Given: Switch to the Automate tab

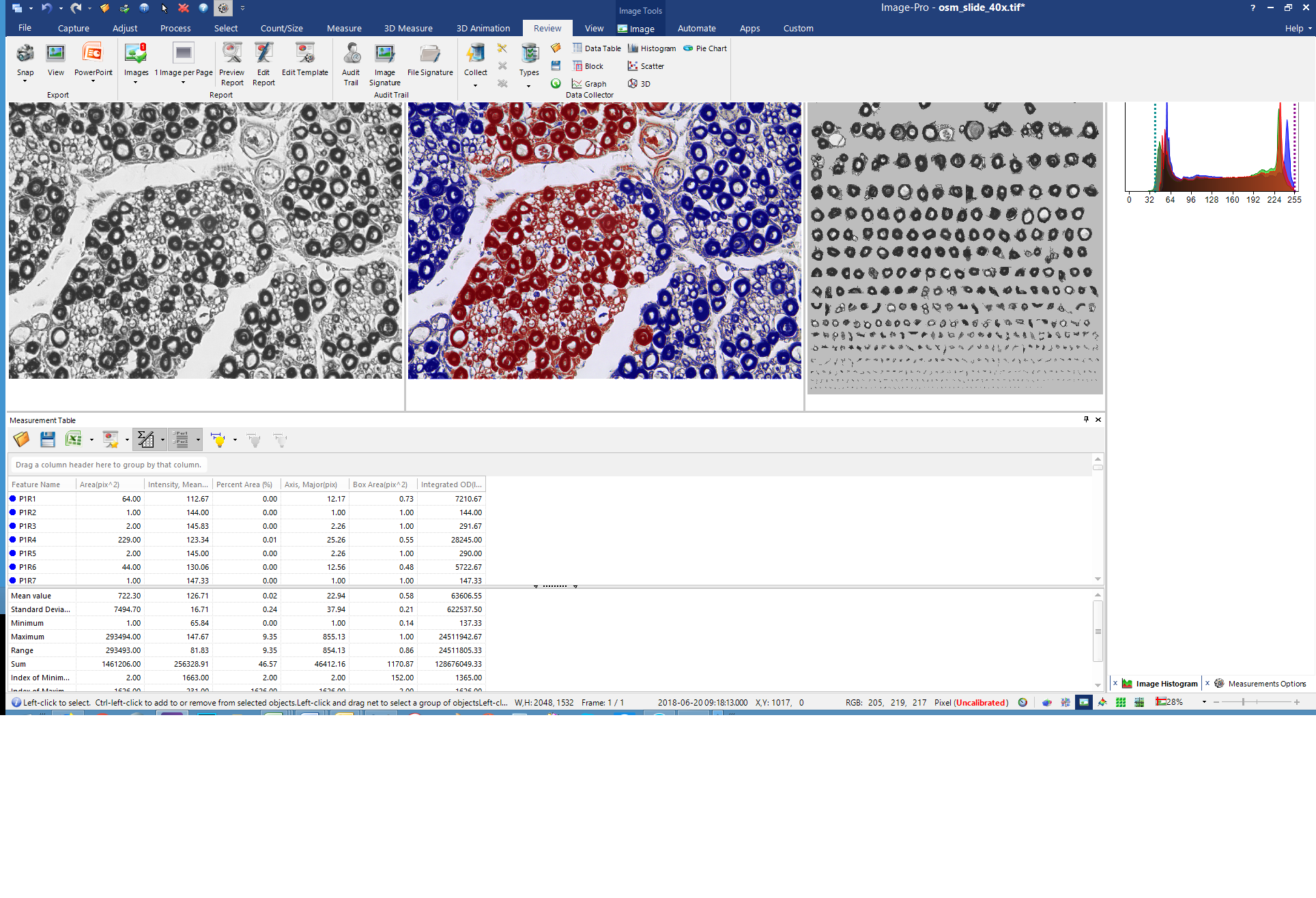Looking at the screenshot, I should click(696, 28).
